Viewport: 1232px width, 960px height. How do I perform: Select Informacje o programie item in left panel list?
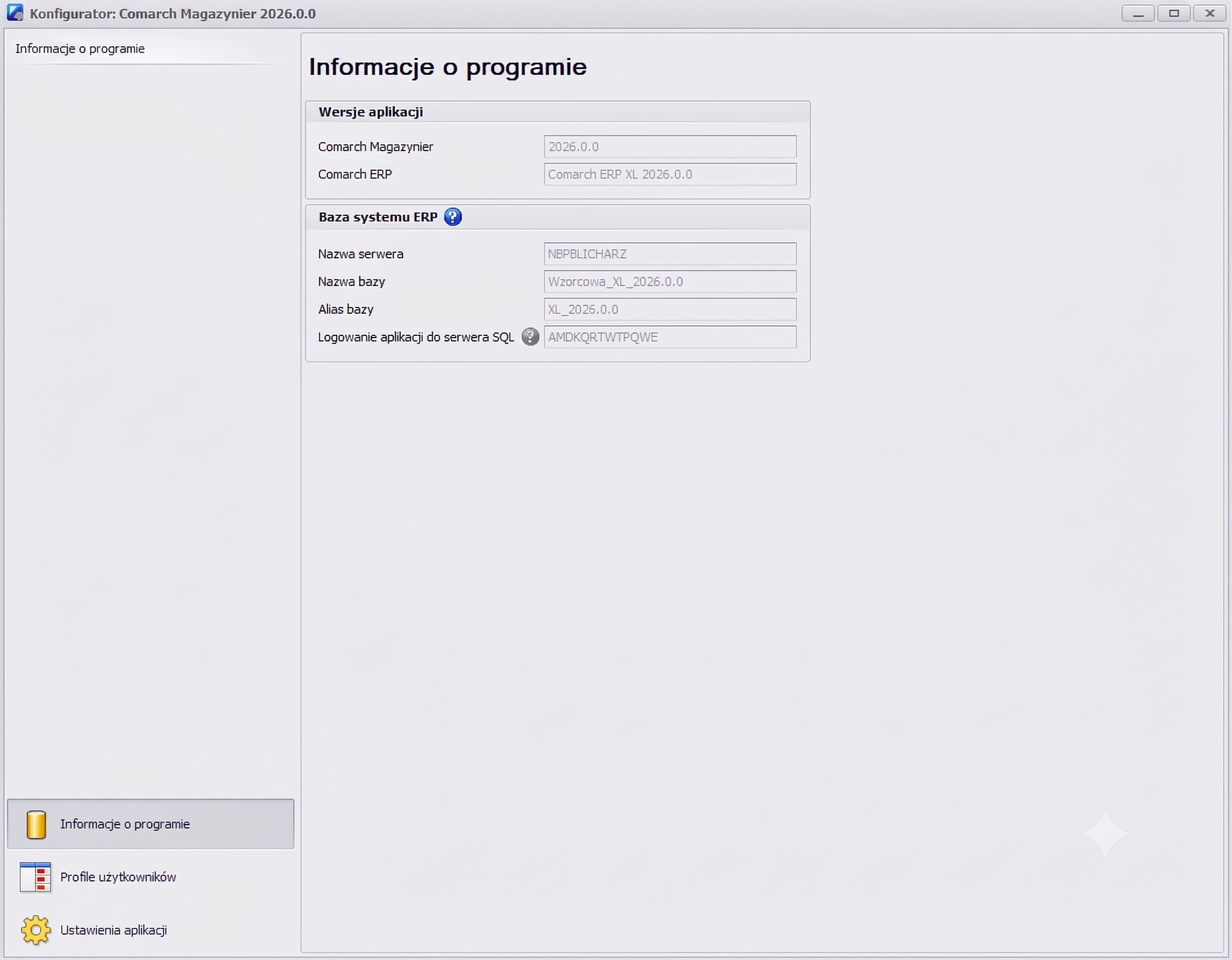pyautogui.click(x=80, y=48)
